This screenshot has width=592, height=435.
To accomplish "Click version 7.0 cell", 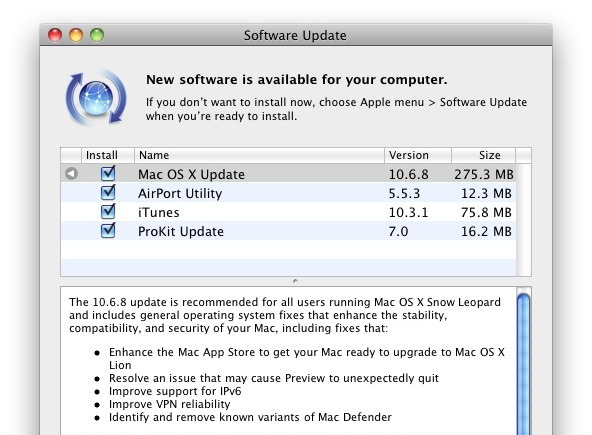I will pyautogui.click(x=398, y=231).
